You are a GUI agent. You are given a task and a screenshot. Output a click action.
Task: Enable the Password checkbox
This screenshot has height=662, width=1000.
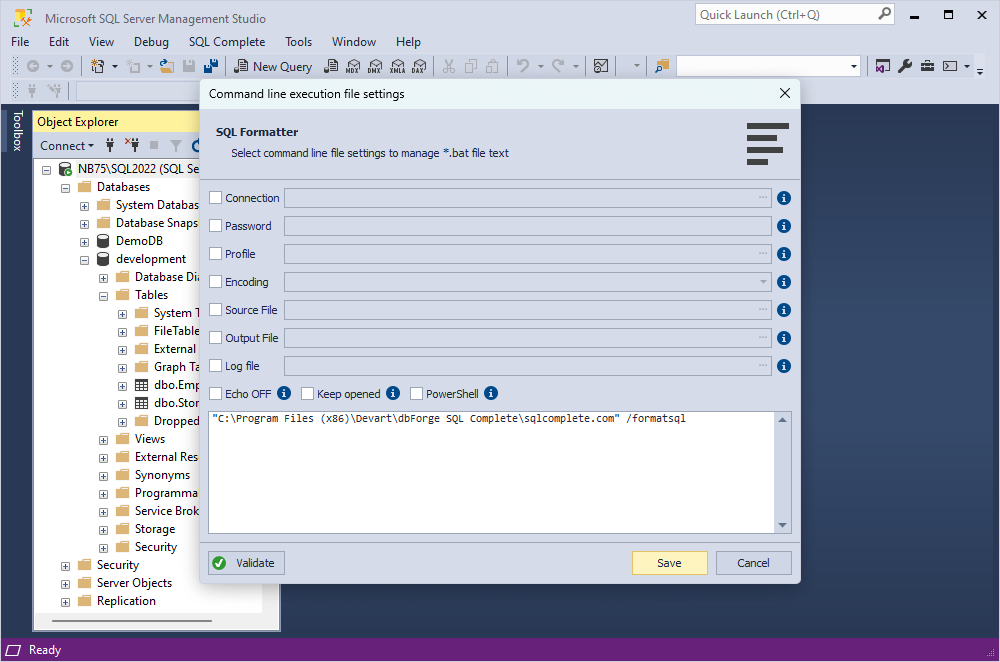(216, 226)
